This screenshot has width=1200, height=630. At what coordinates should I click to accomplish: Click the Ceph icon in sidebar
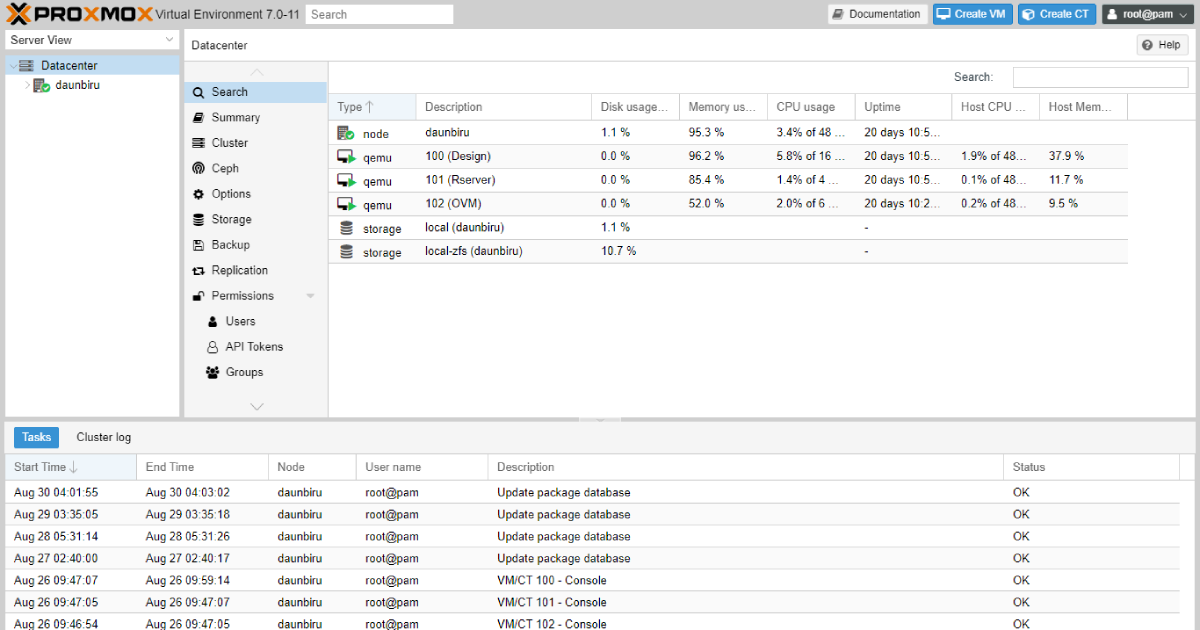[x=199, y=169]
